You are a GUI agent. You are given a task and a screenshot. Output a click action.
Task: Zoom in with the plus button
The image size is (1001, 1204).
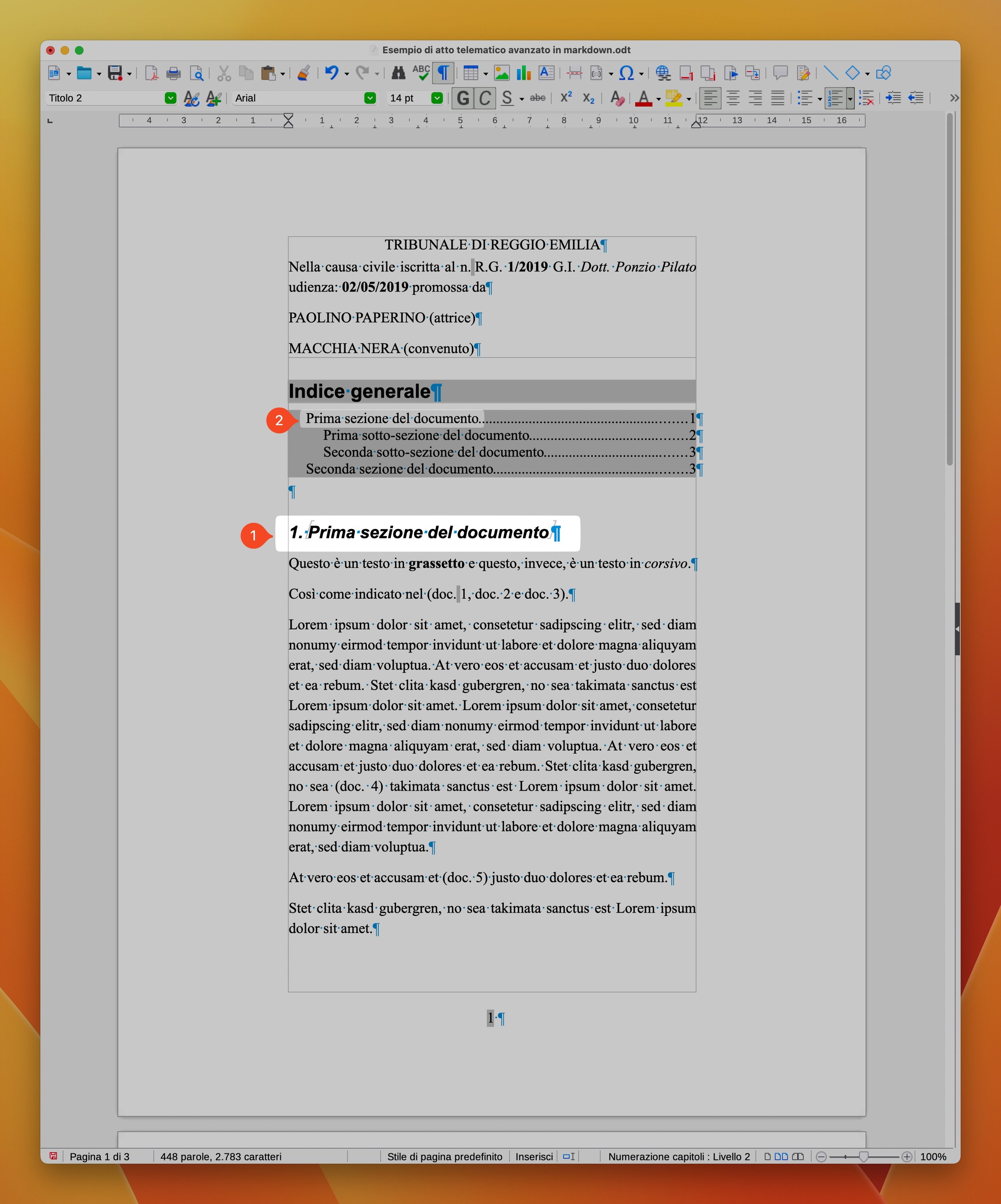[x=907, y=1156]
